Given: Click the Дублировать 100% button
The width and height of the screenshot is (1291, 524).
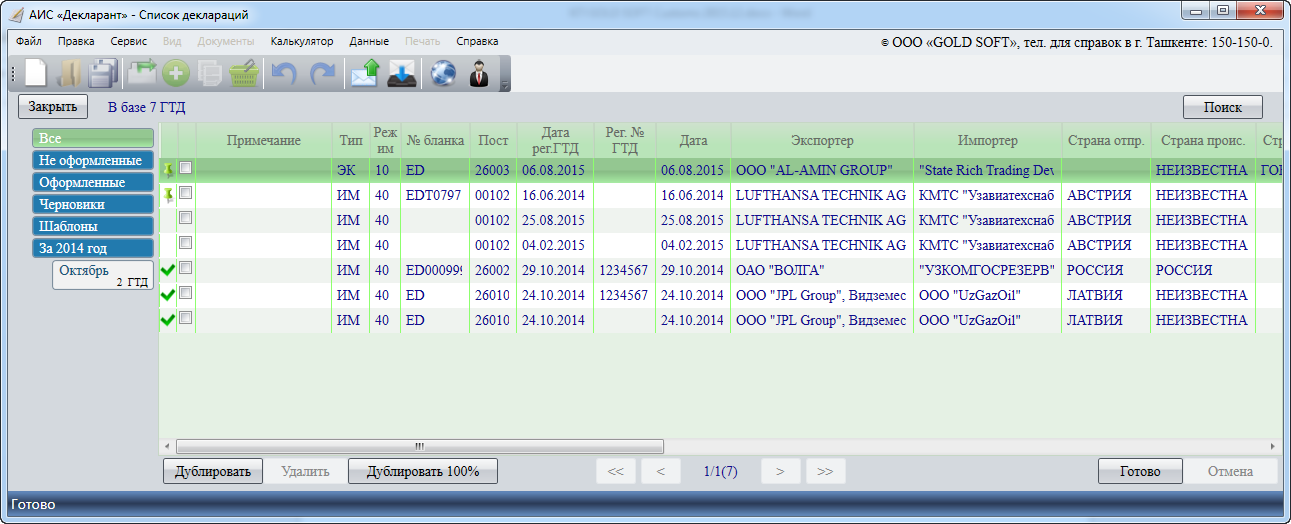Looking at the screenshot, I should 423,471.
